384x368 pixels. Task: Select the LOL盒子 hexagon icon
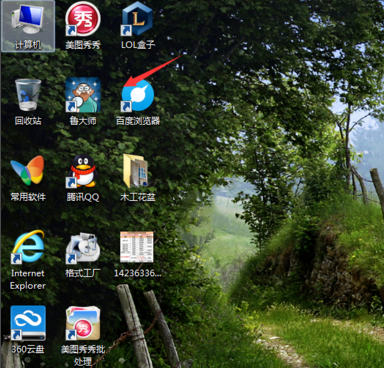(137, 19)
